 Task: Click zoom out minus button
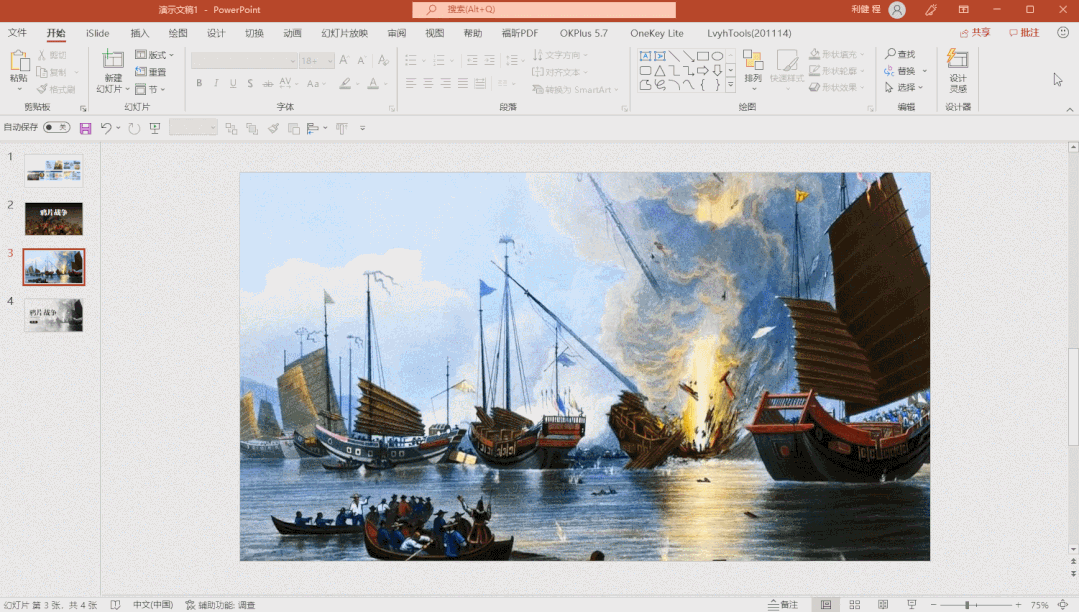point(933,604)
